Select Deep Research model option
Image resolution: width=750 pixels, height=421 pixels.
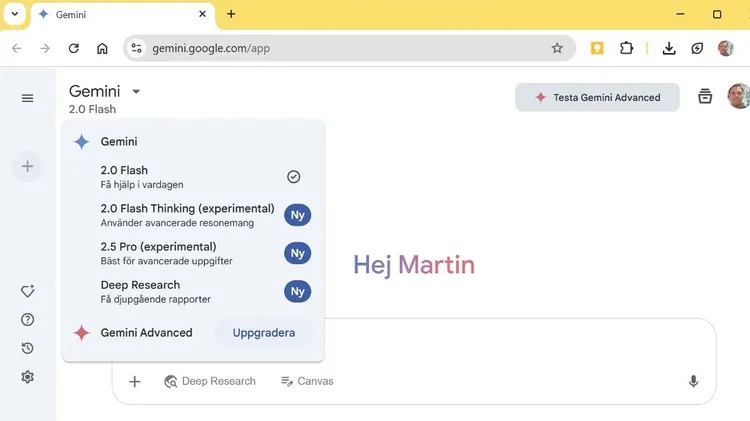[193, 292]
